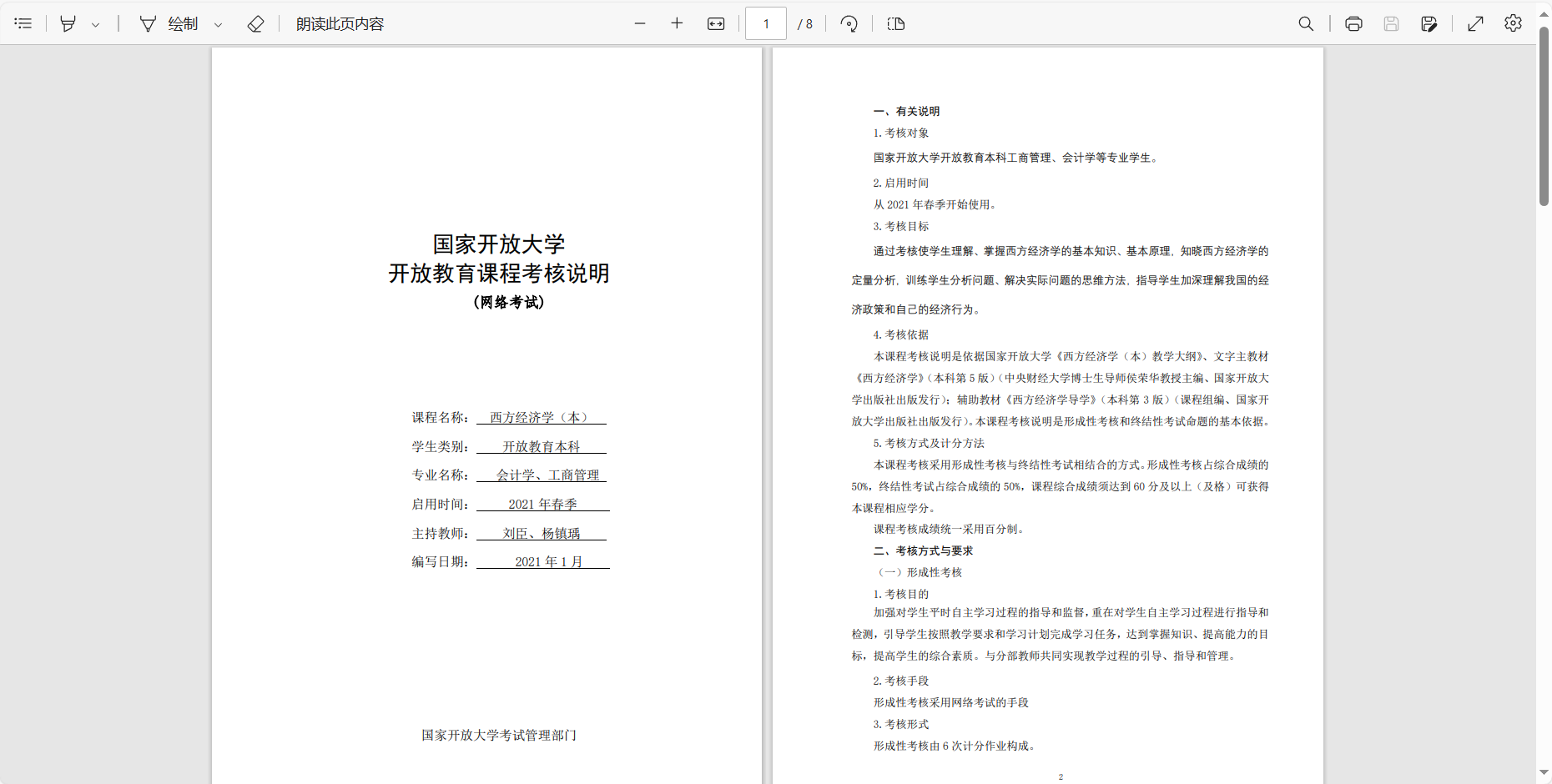1552x784 pixels.
Task: Click the item 3. 考核目标
Action: pos(901,226)
